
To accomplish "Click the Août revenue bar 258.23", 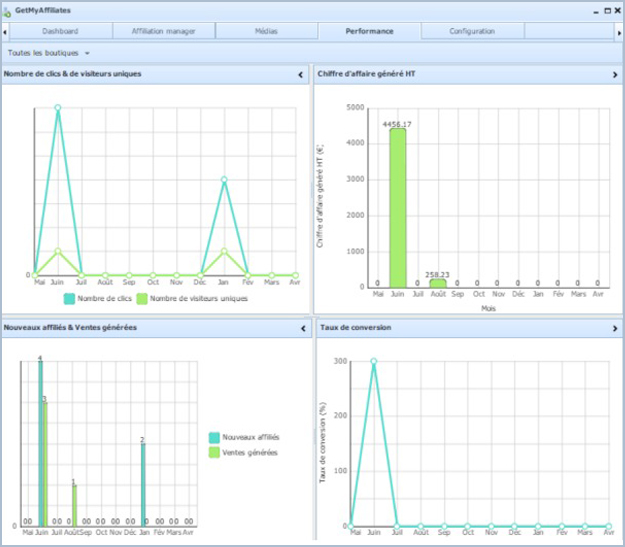I will [437, 283].
